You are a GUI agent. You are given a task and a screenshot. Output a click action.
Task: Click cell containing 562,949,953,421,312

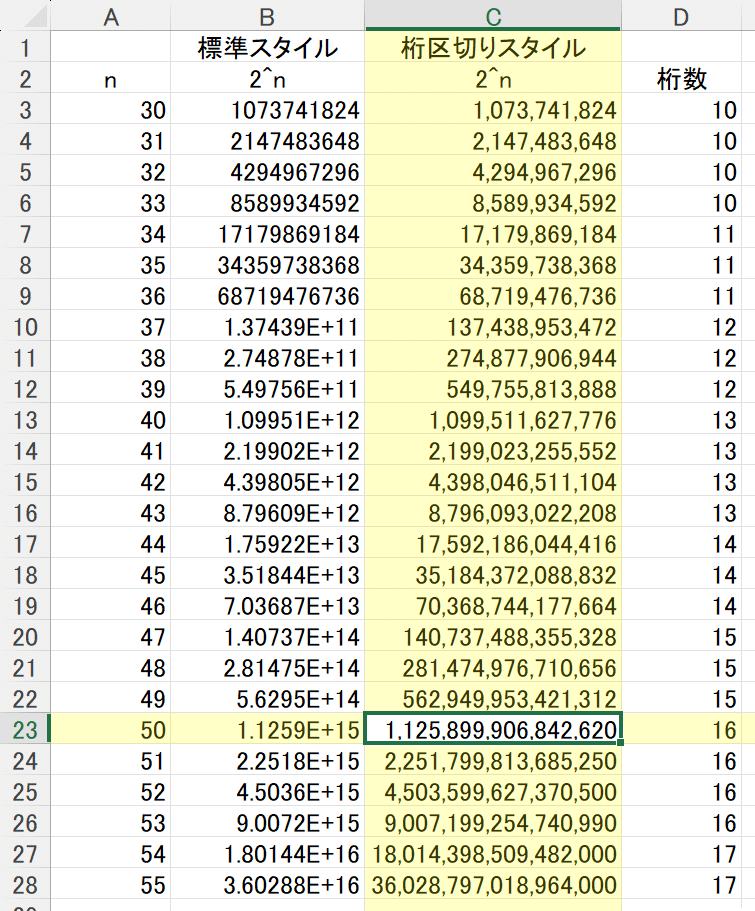point(493,699)
